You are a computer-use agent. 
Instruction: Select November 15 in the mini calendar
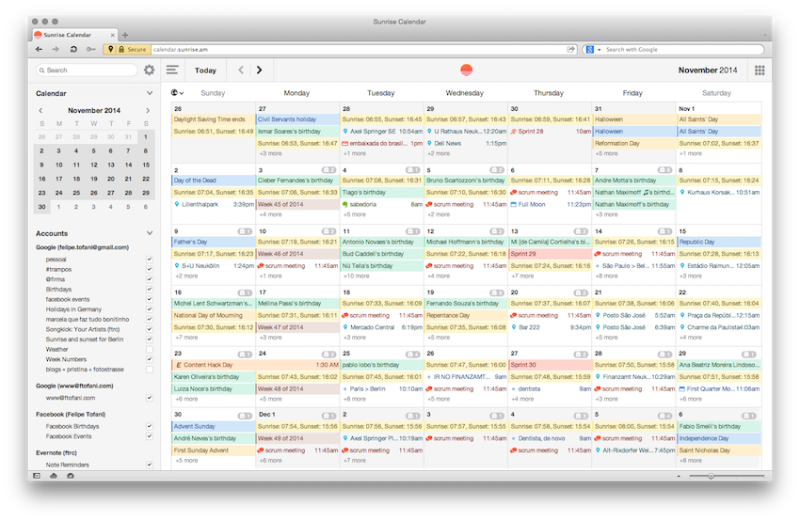coord(146,165)
